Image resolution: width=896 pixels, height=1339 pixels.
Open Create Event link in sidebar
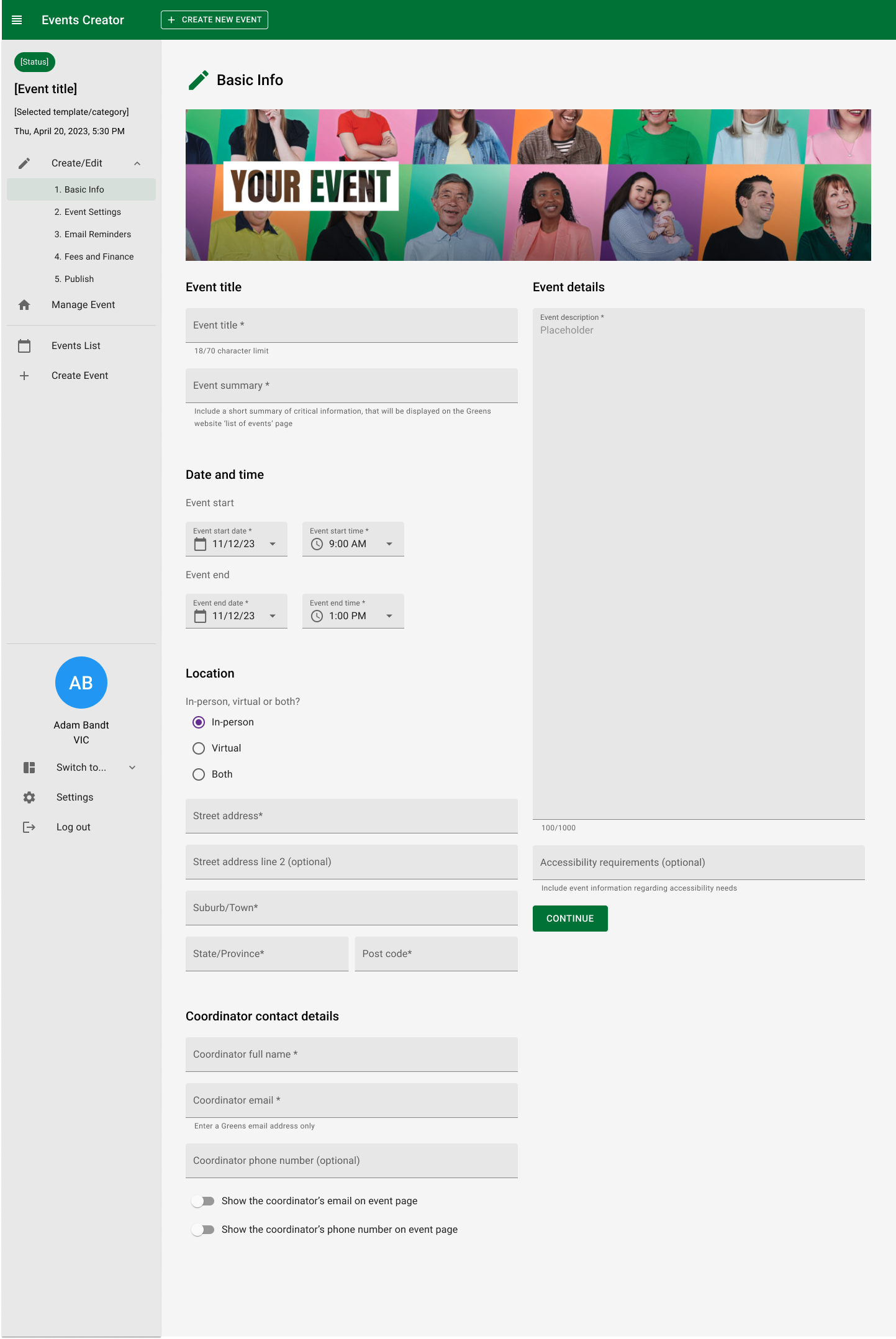pyautogui.click(x=81, y=376)
